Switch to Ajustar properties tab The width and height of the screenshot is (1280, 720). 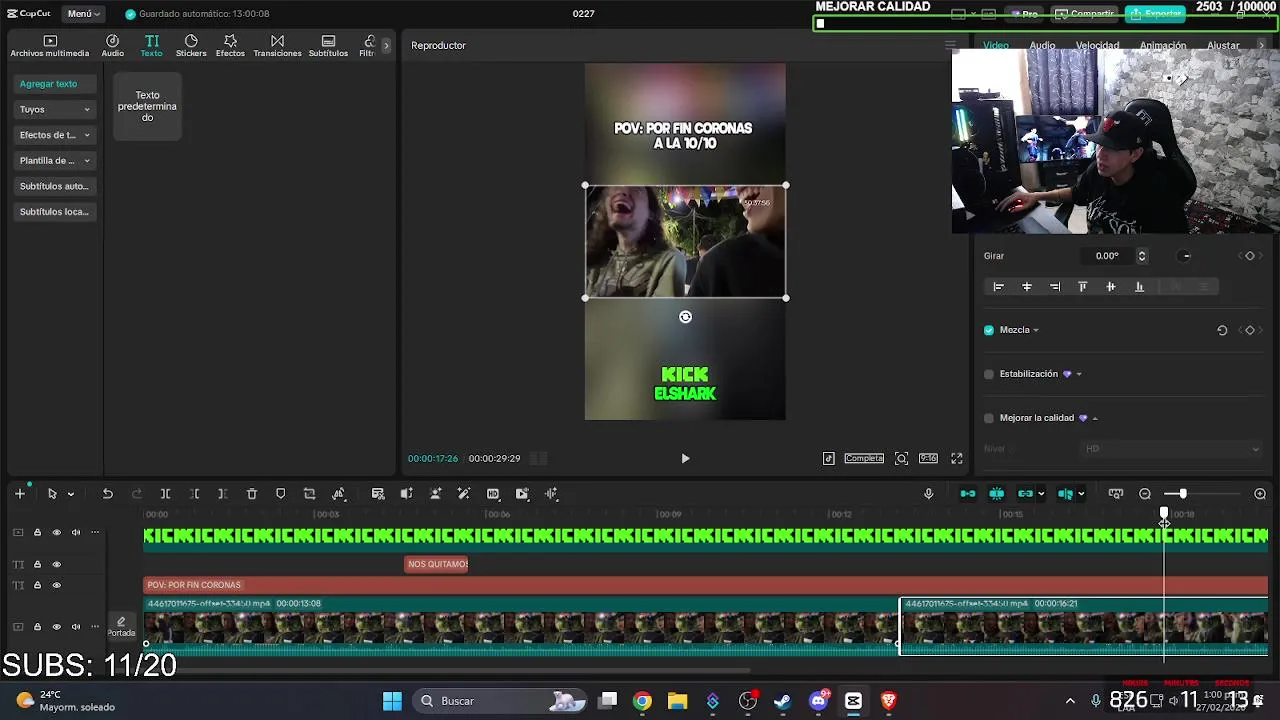point(1223,46)
